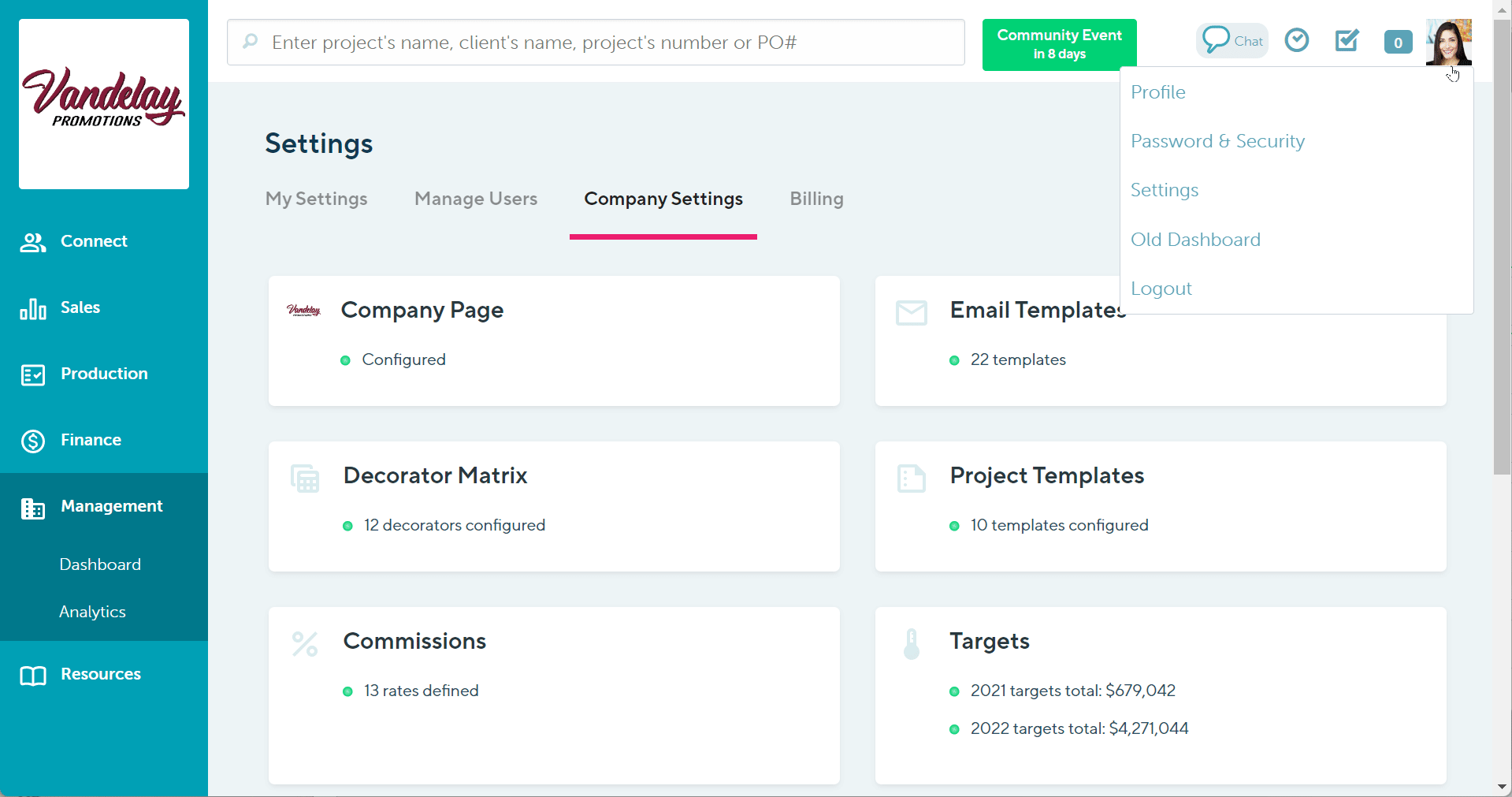This screenshot has height=797, width=1512.
Task: Switch to the Billing tab
Action: pyautogui.click(x=816, y=199)
